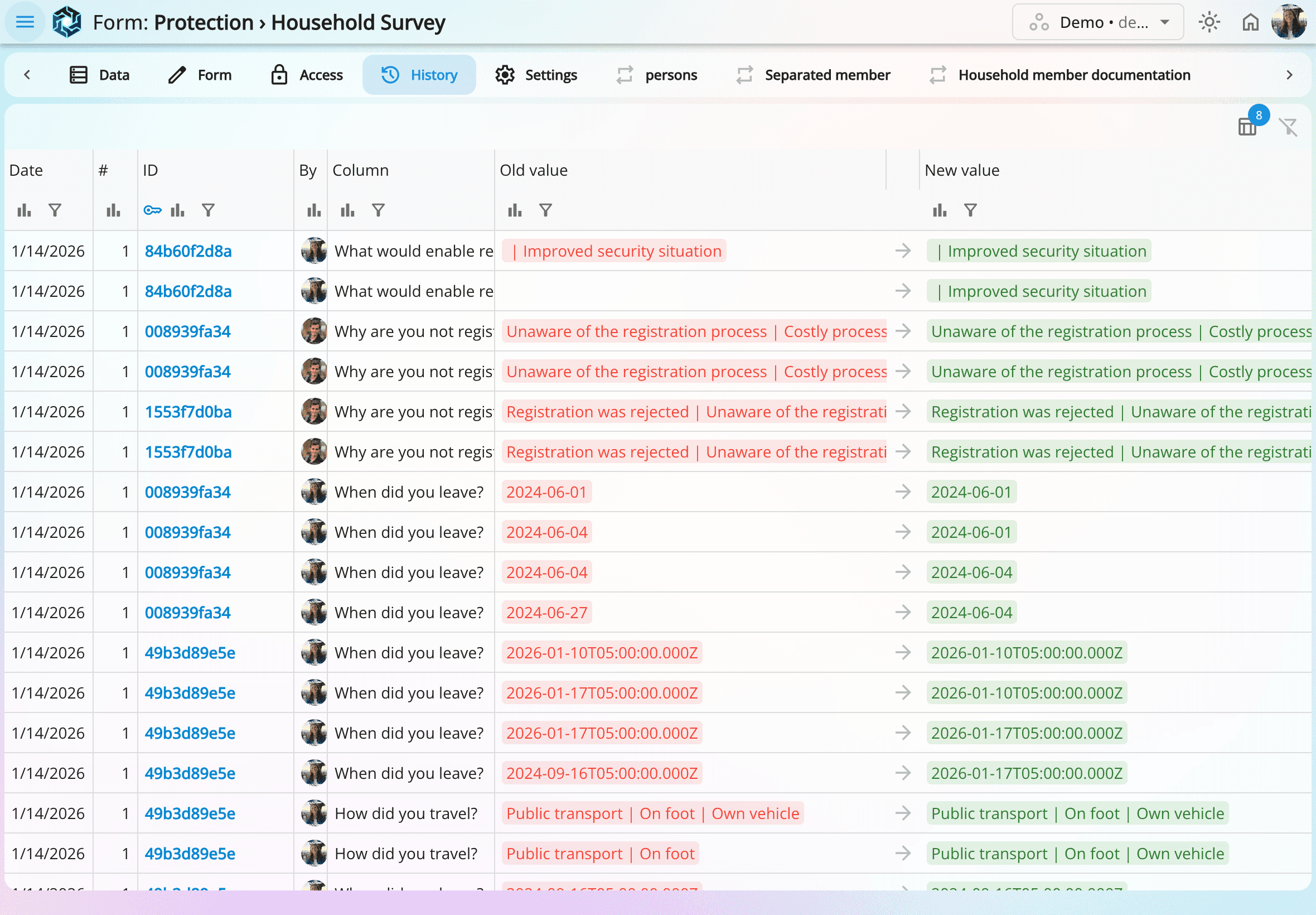This screenshot has height=915, width=1316.
Task: Open the Demo workspace dropdown
Action: (x=1098, y=22)
